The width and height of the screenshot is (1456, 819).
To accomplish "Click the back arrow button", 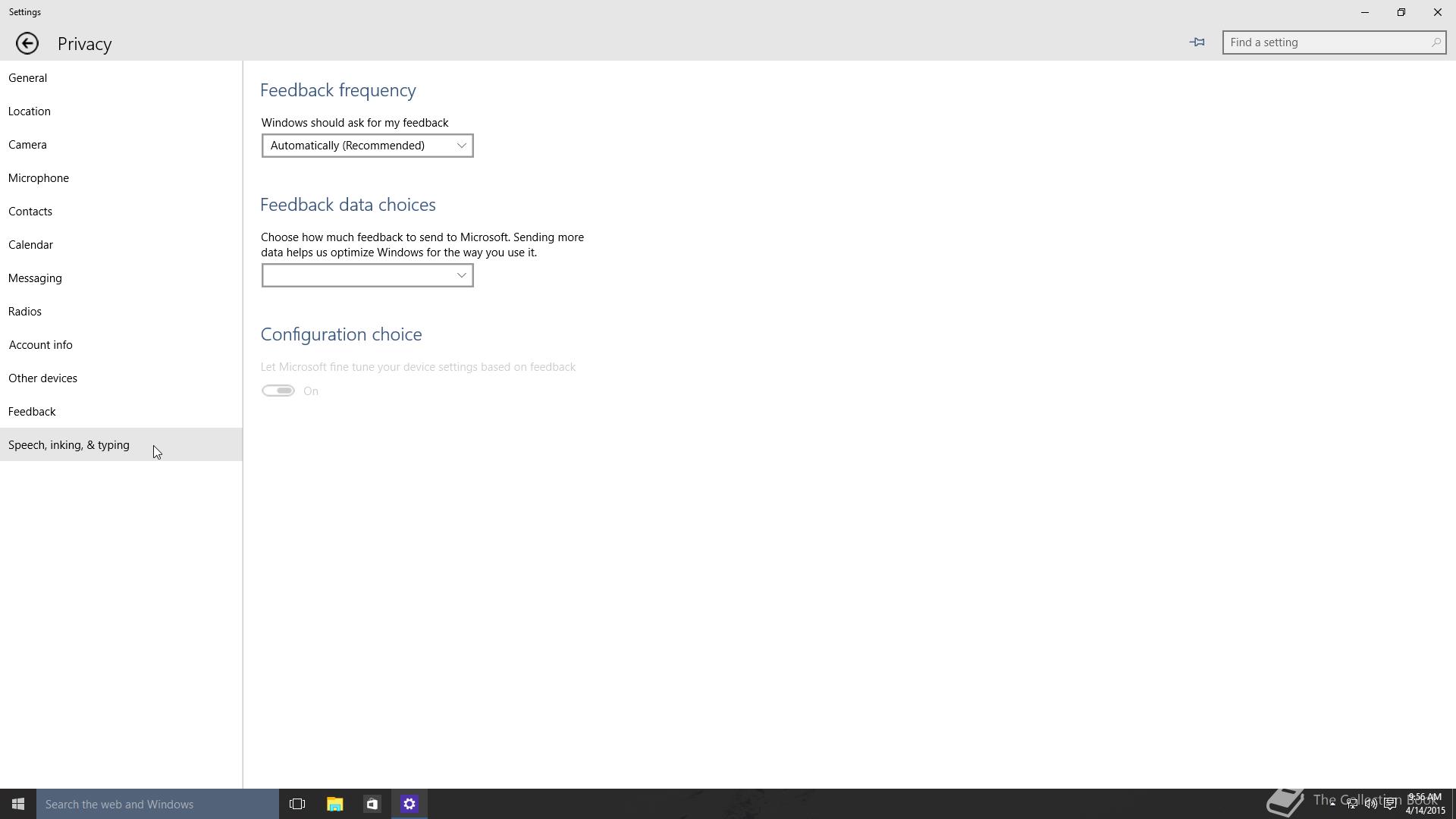I will click(x=27, y=43).
